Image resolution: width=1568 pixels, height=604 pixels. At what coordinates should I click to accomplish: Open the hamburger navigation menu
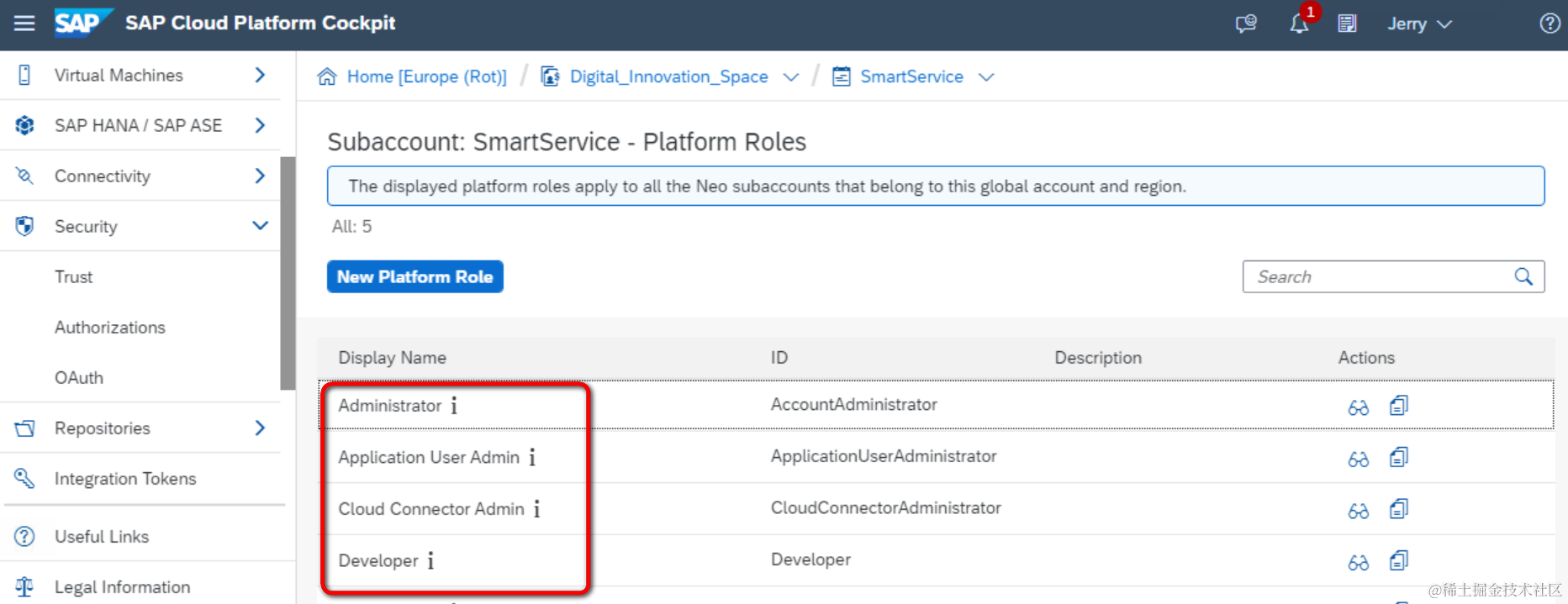(24, 24)
